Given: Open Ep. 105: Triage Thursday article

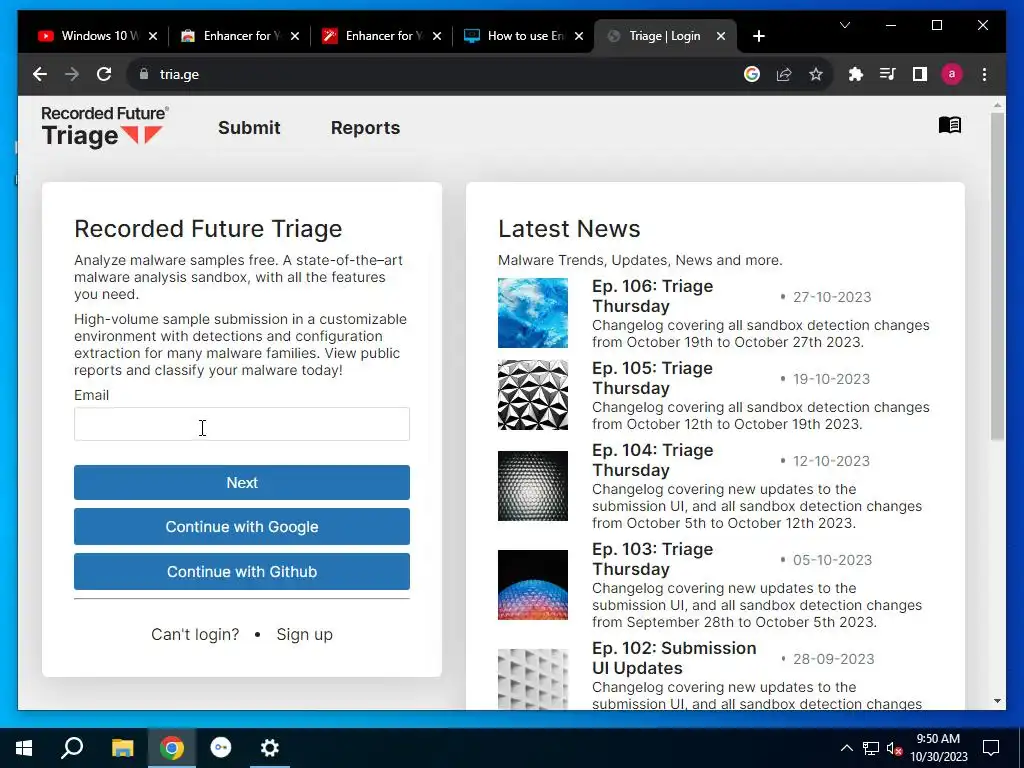Looking at the screenshot, I should coord(652,378).
